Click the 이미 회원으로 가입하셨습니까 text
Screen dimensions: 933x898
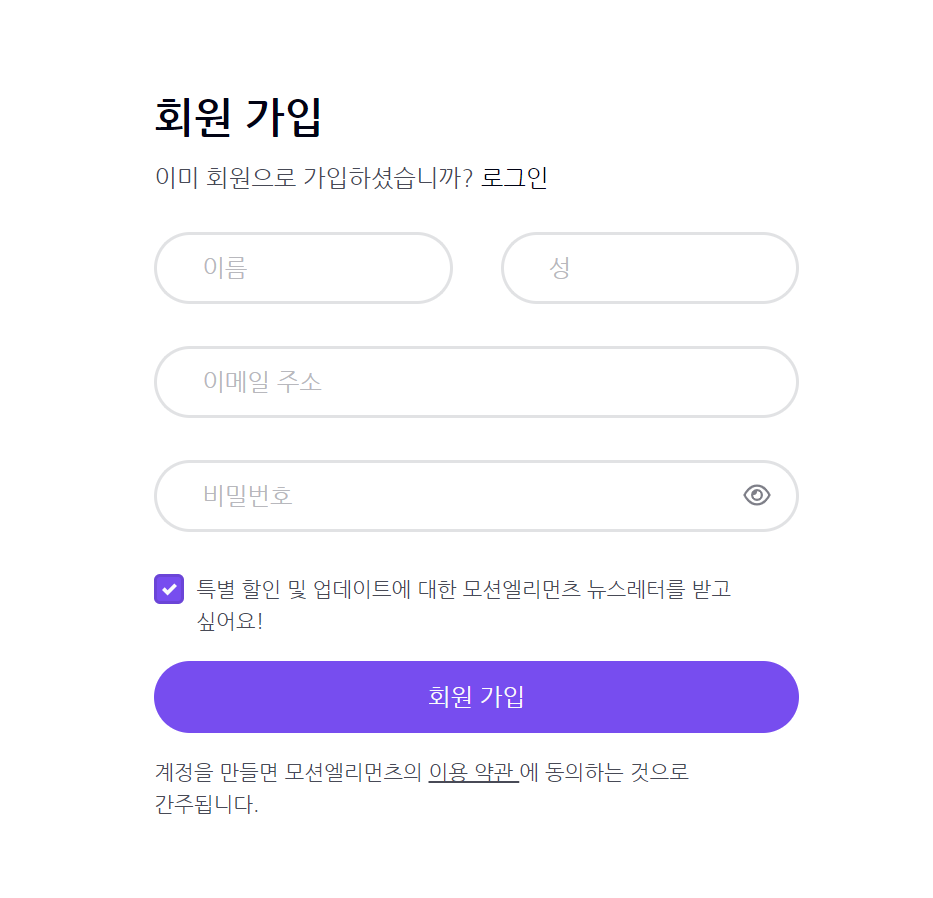tap(313, 178)
